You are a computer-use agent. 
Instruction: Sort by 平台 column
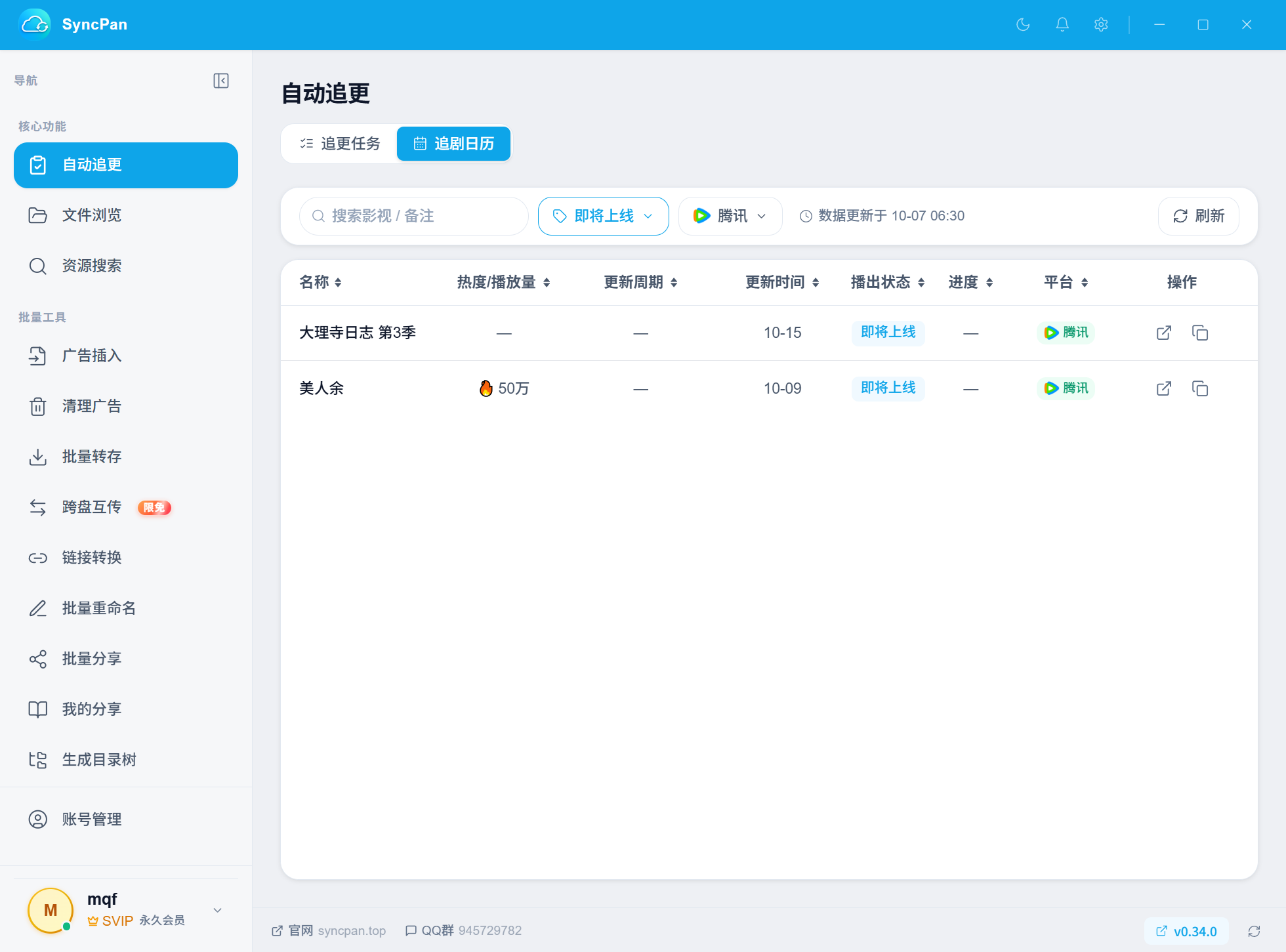pos(1066,282)
